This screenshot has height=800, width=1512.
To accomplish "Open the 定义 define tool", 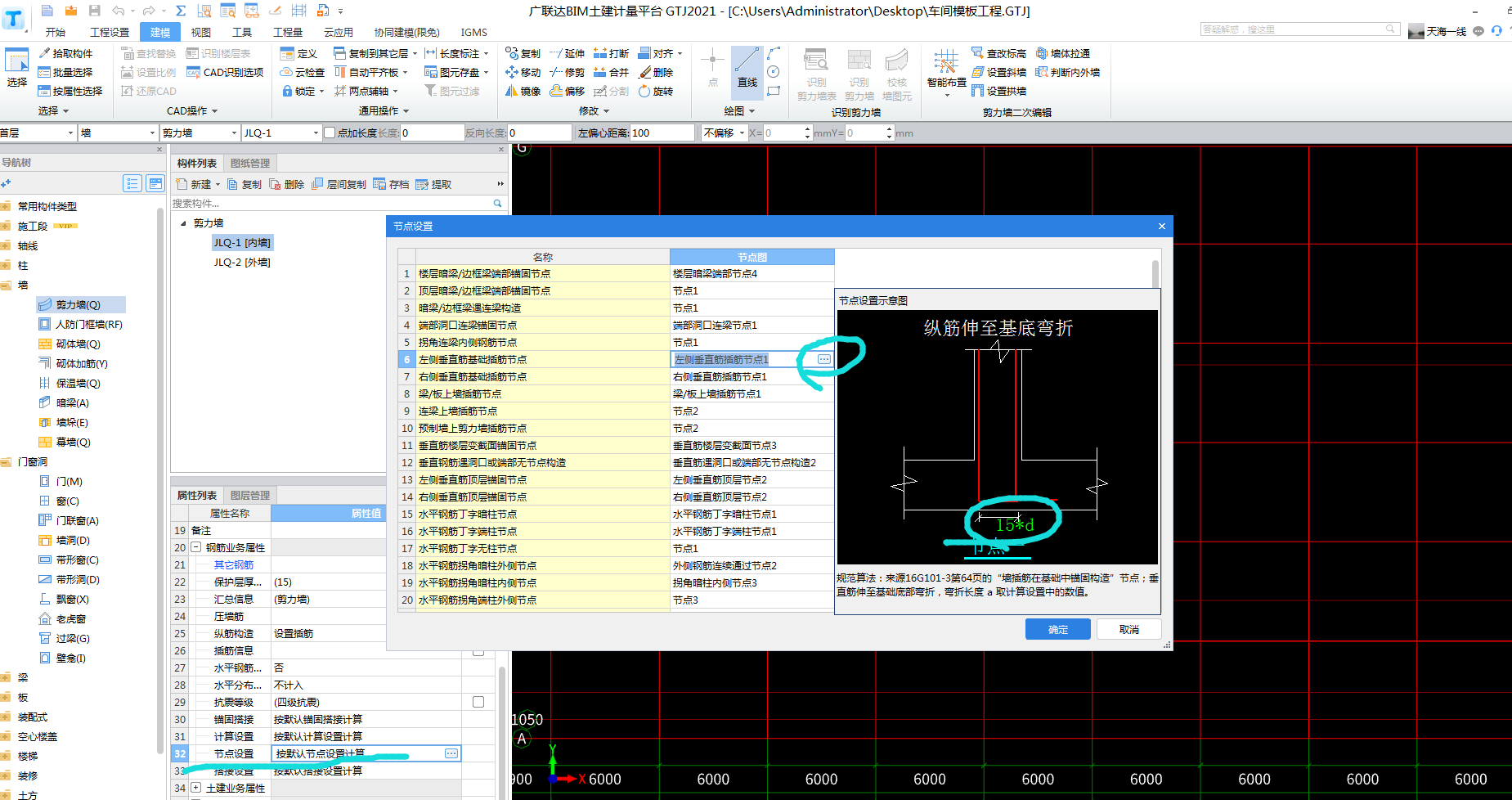I will (x=298, y=53).
